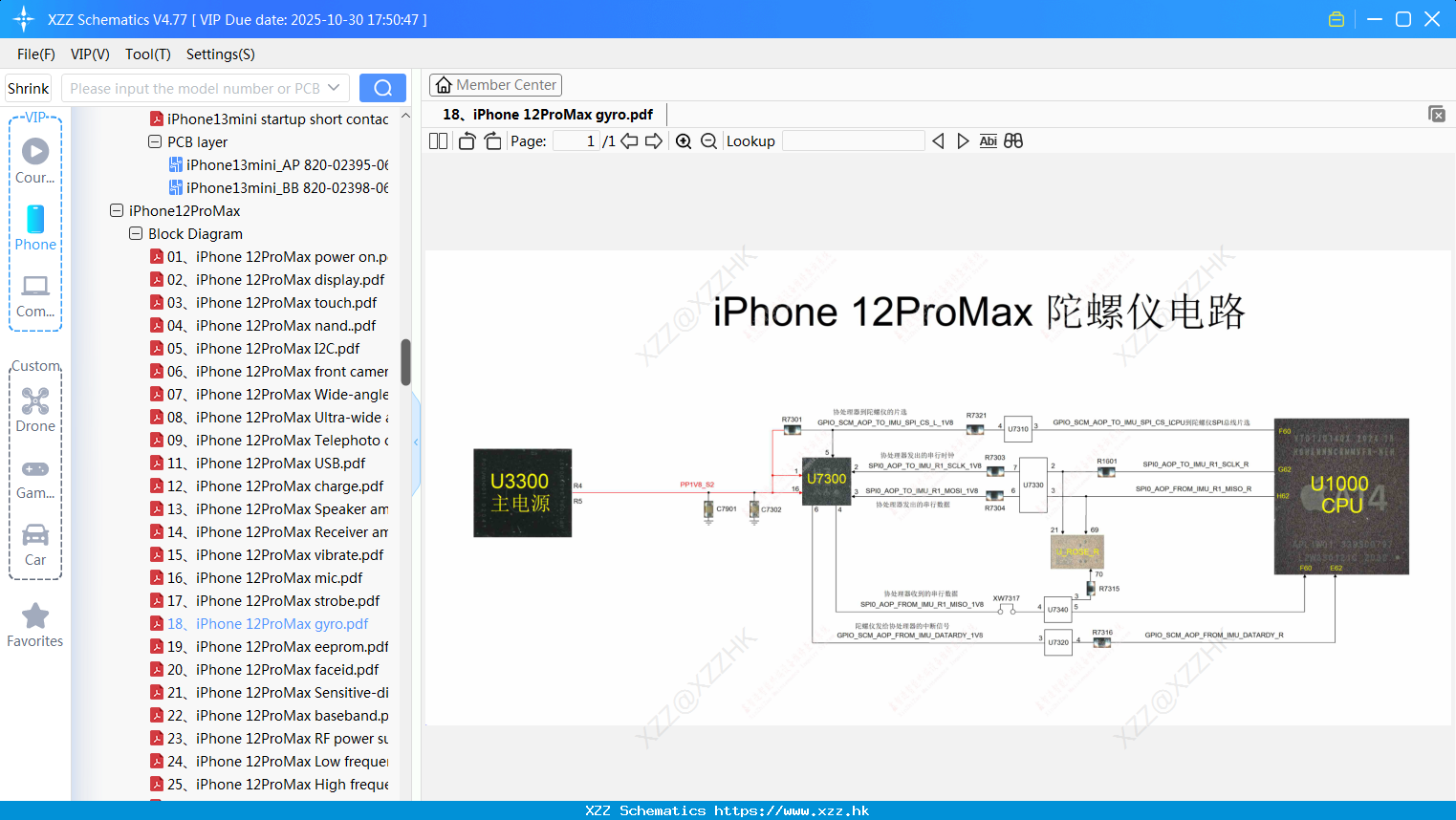Viewport: 1456px width, 820px height.
Task: Open 11、iPhone 12ProMax USB.pdf
Action: (x=258, y=463)
